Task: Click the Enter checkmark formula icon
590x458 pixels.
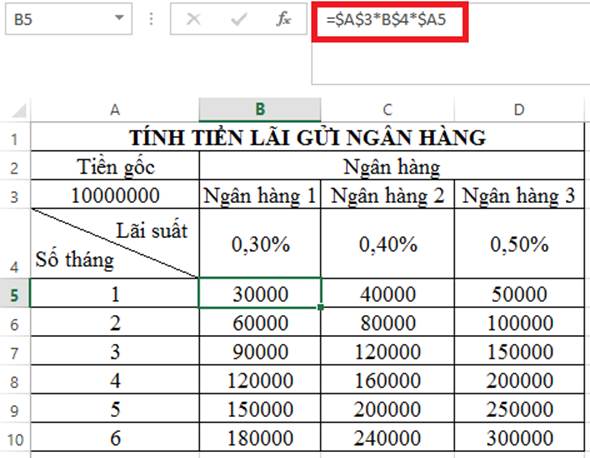Action: click(239, 19)
